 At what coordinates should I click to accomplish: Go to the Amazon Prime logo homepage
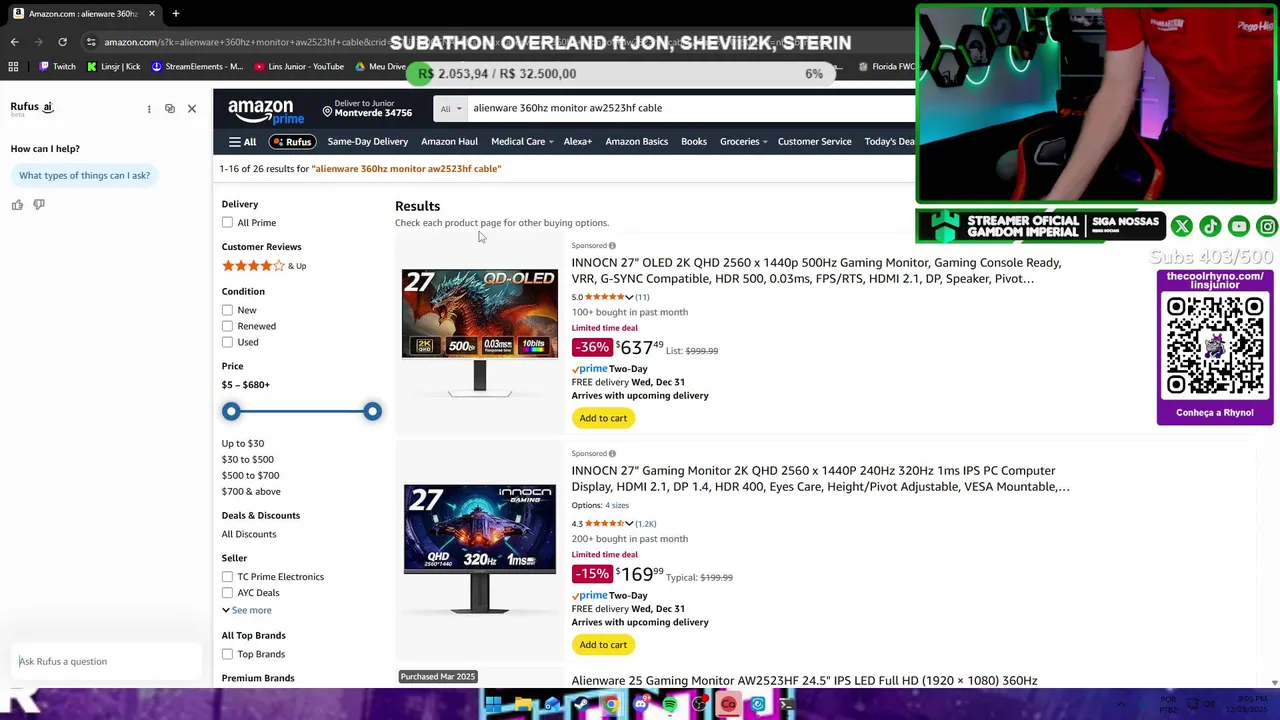(266, 110)
